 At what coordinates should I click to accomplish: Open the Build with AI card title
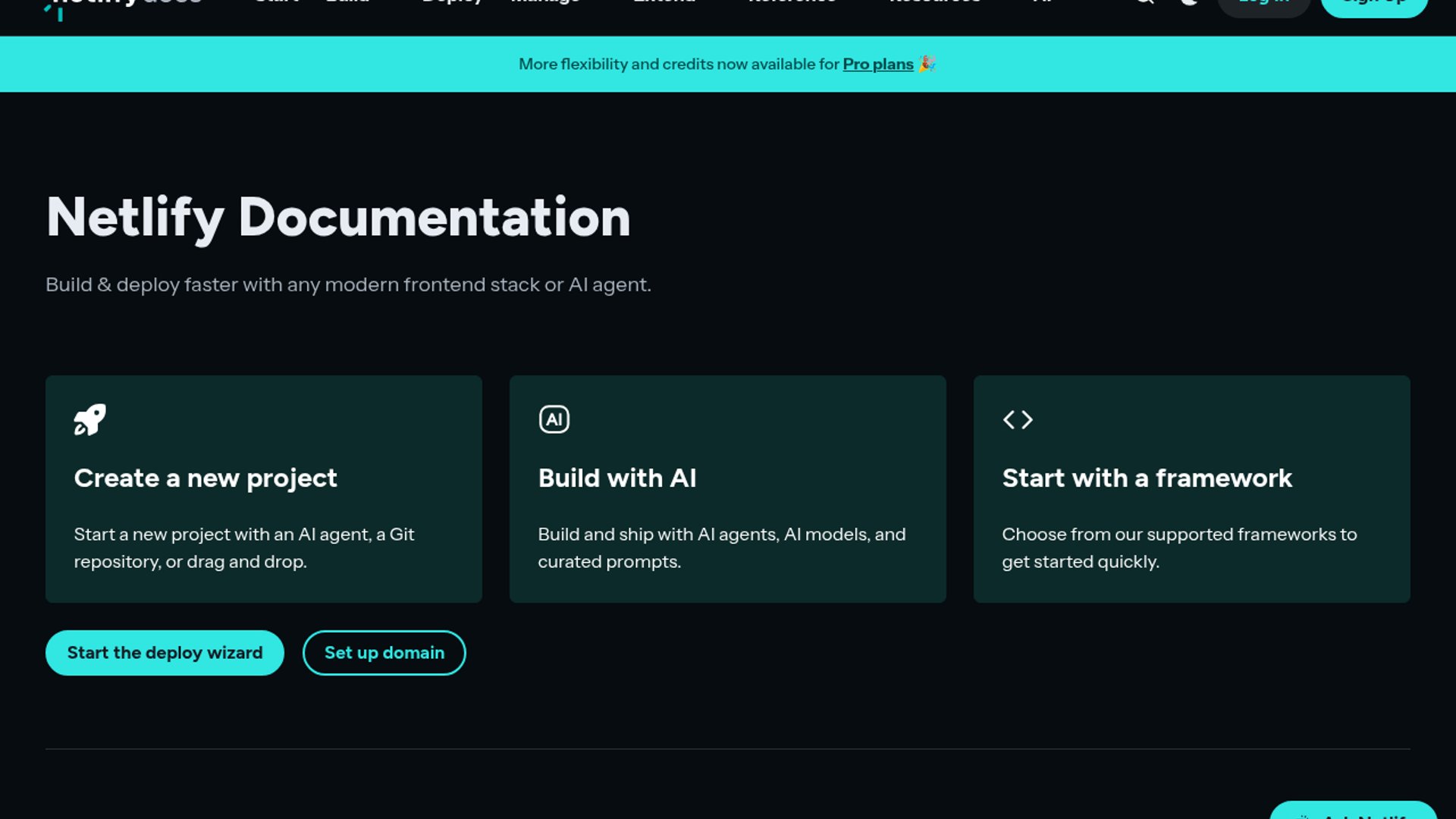[617, 479]
